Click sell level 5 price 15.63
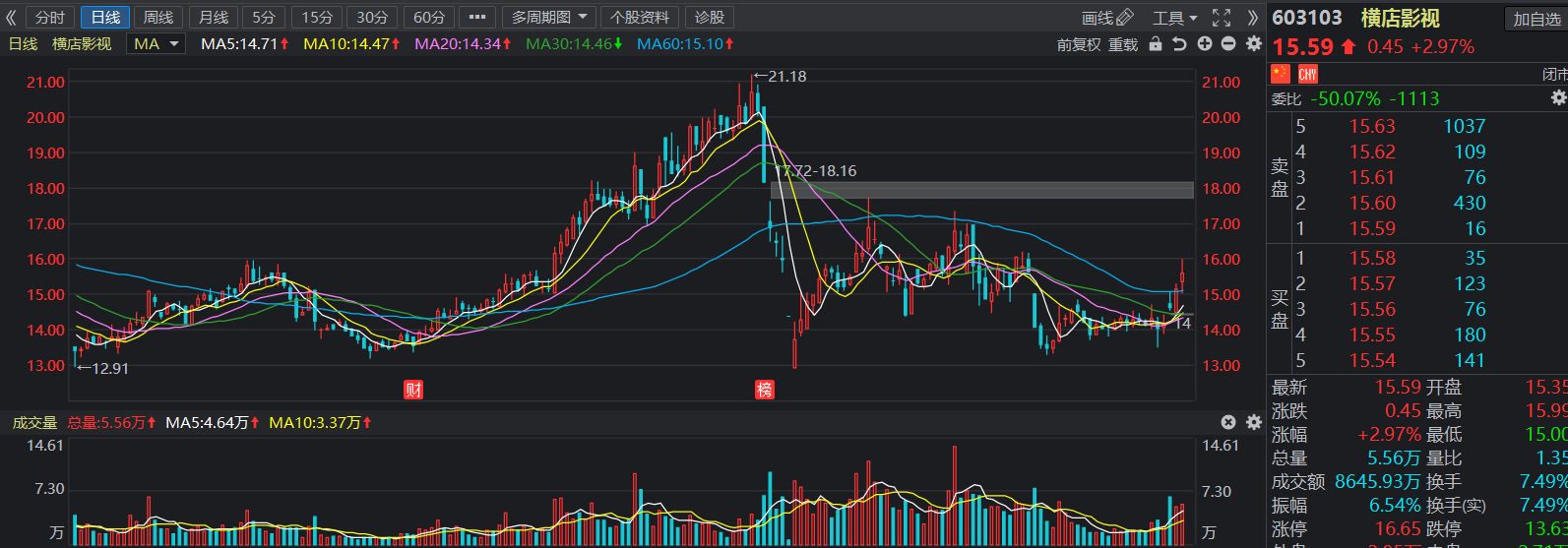Viewport: 1568px width, 548px height. click(1372, 126)
